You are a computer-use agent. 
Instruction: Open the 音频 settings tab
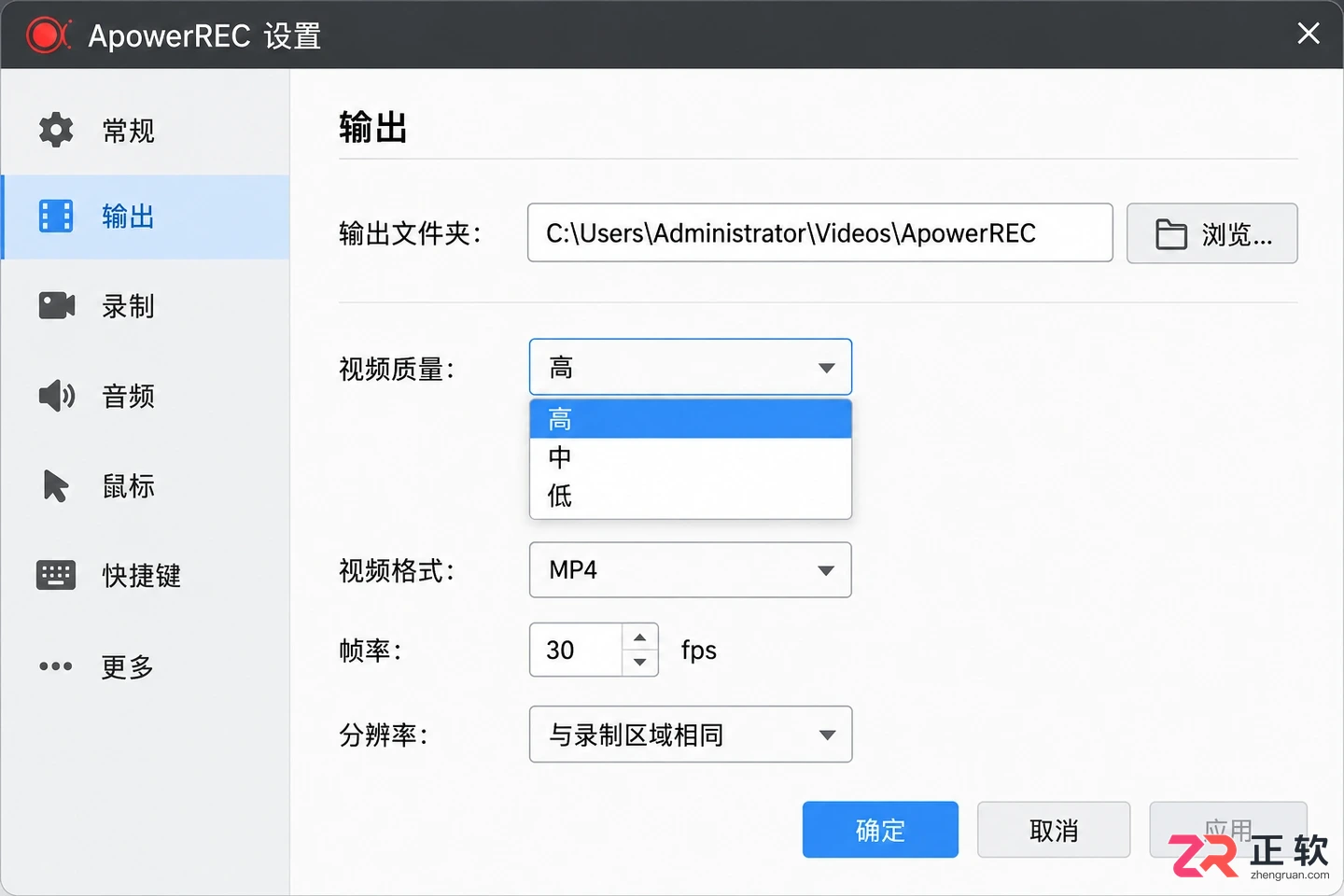pyautogui.click(x=145, y=396)
